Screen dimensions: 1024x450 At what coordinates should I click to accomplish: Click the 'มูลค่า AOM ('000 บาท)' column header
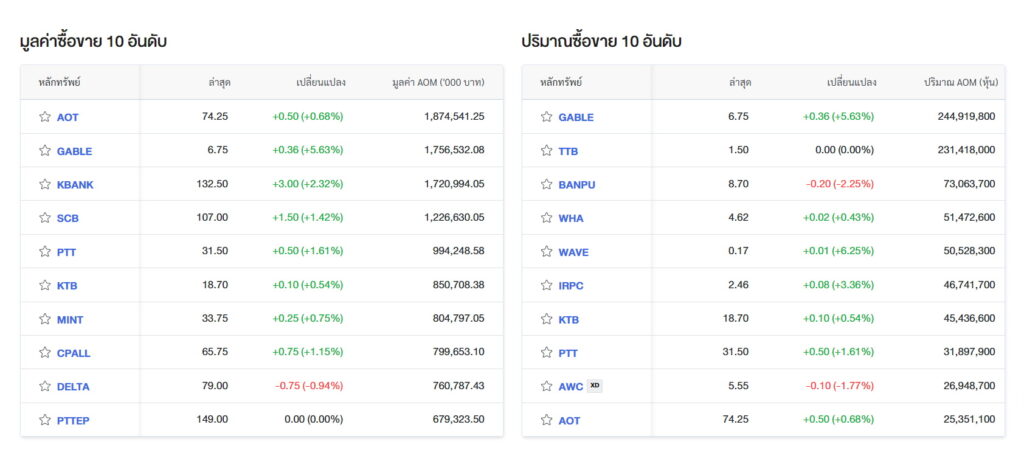pos(438,83)
